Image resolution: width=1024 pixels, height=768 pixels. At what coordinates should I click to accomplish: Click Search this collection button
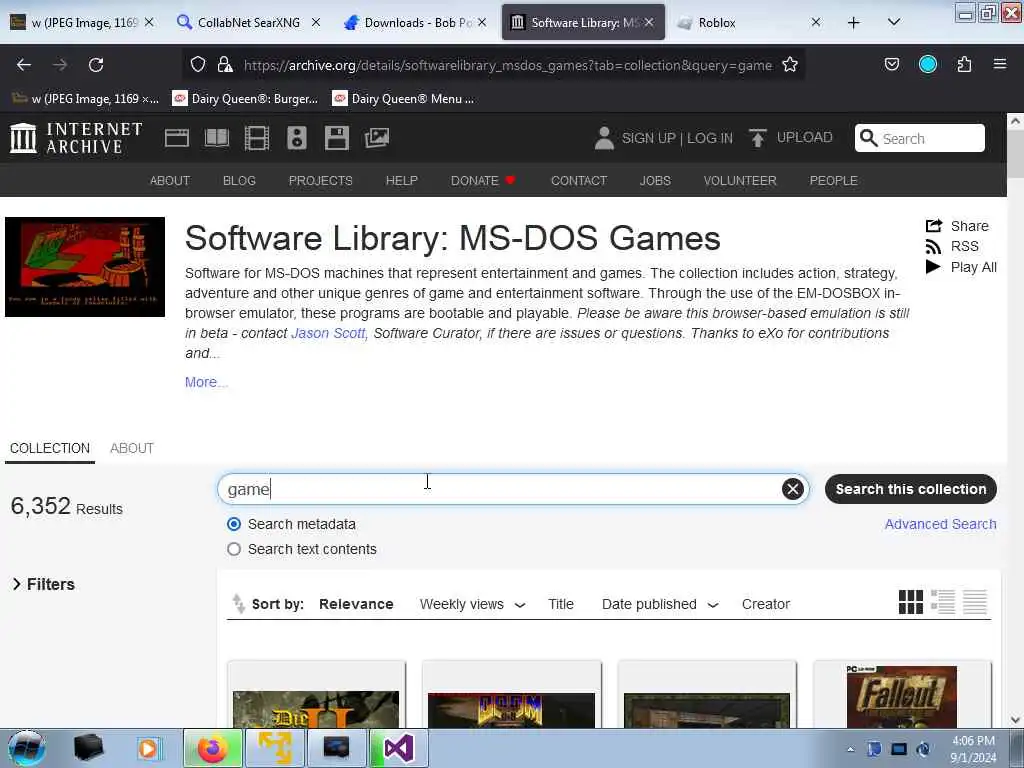coord(910,489)
